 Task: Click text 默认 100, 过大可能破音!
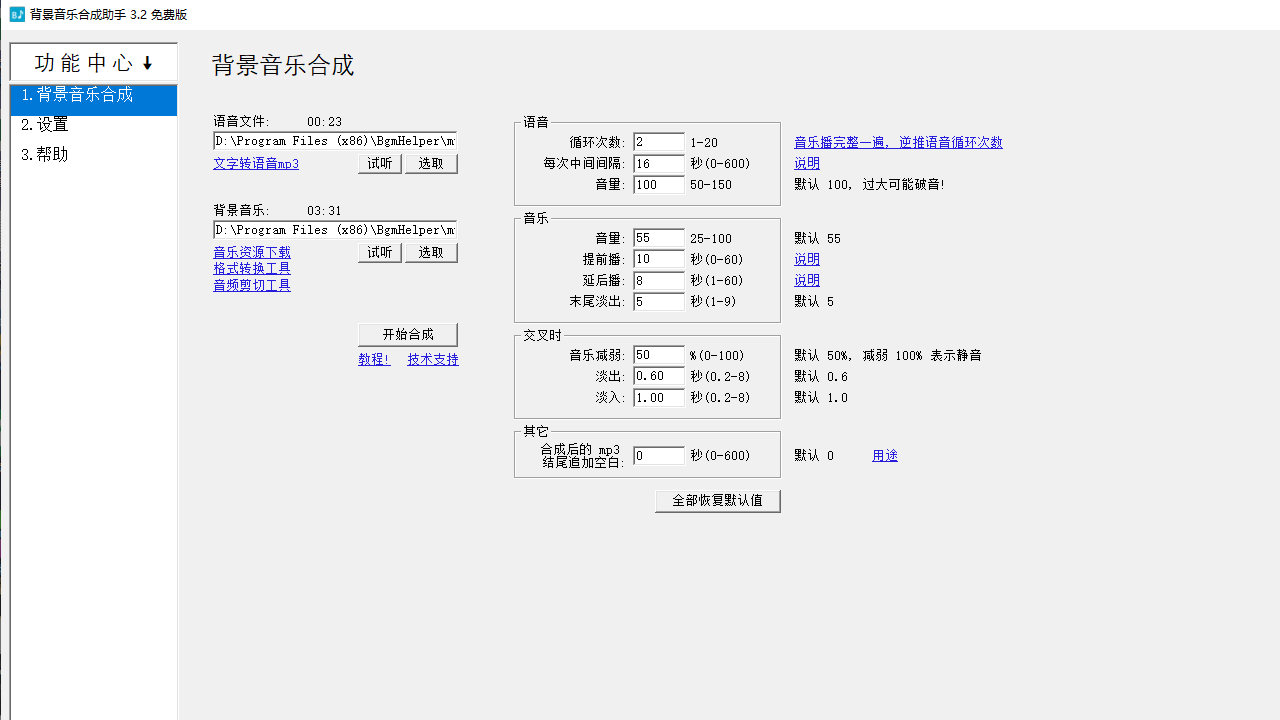pos(870,185)
